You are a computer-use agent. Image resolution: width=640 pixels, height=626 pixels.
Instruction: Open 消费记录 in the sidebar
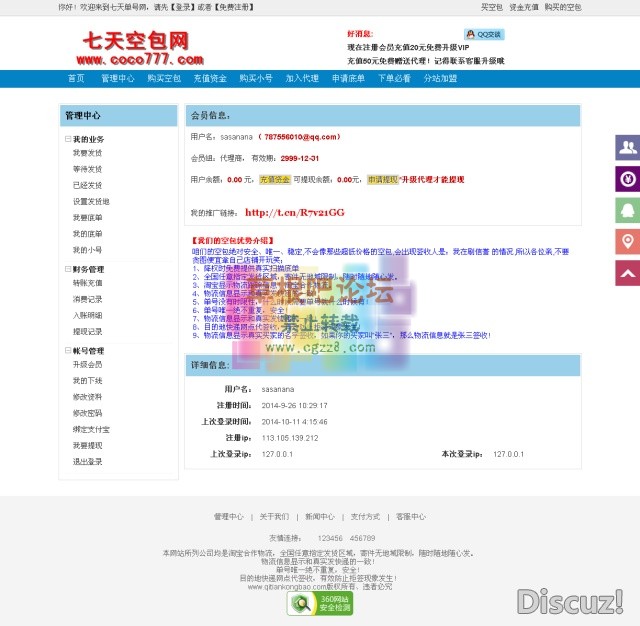(x=87, y=299)
